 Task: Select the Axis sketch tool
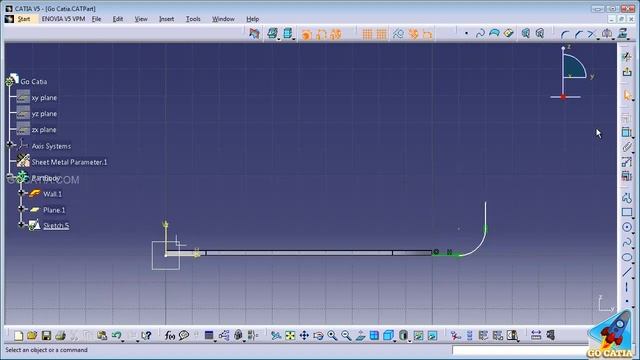(x=627, y=287)
